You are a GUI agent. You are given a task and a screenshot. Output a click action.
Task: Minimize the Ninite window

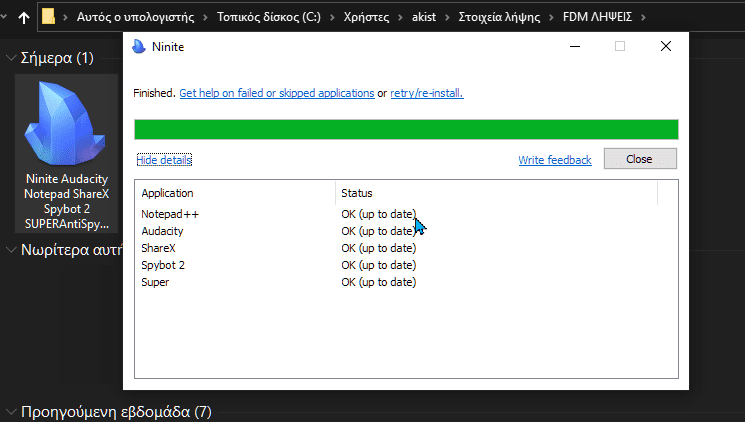(575, 47)
